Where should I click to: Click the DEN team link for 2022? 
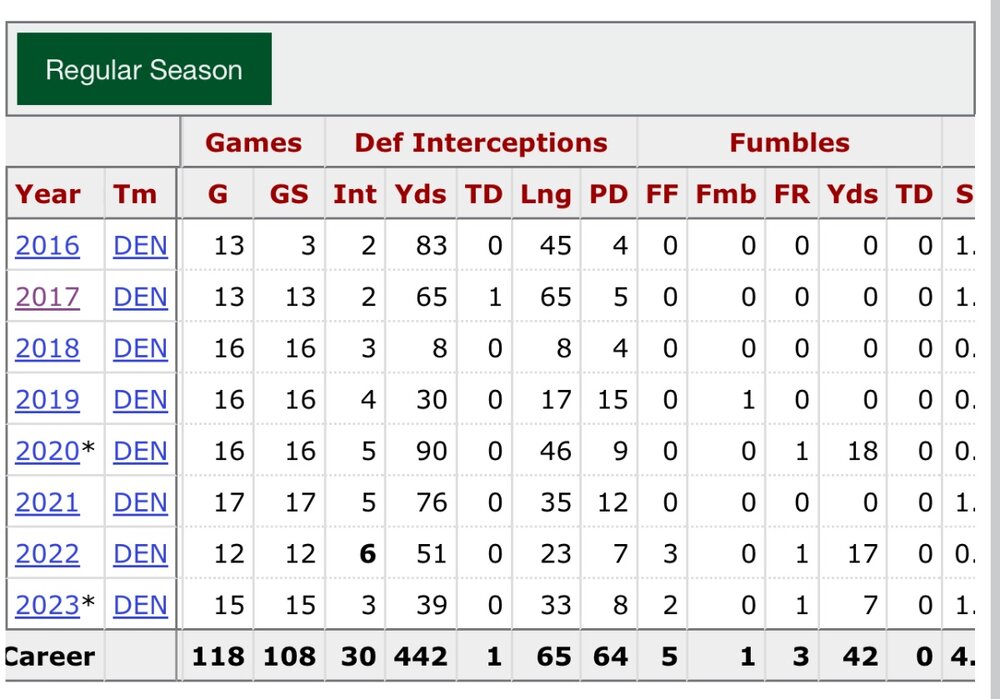[x=140, y=554]
